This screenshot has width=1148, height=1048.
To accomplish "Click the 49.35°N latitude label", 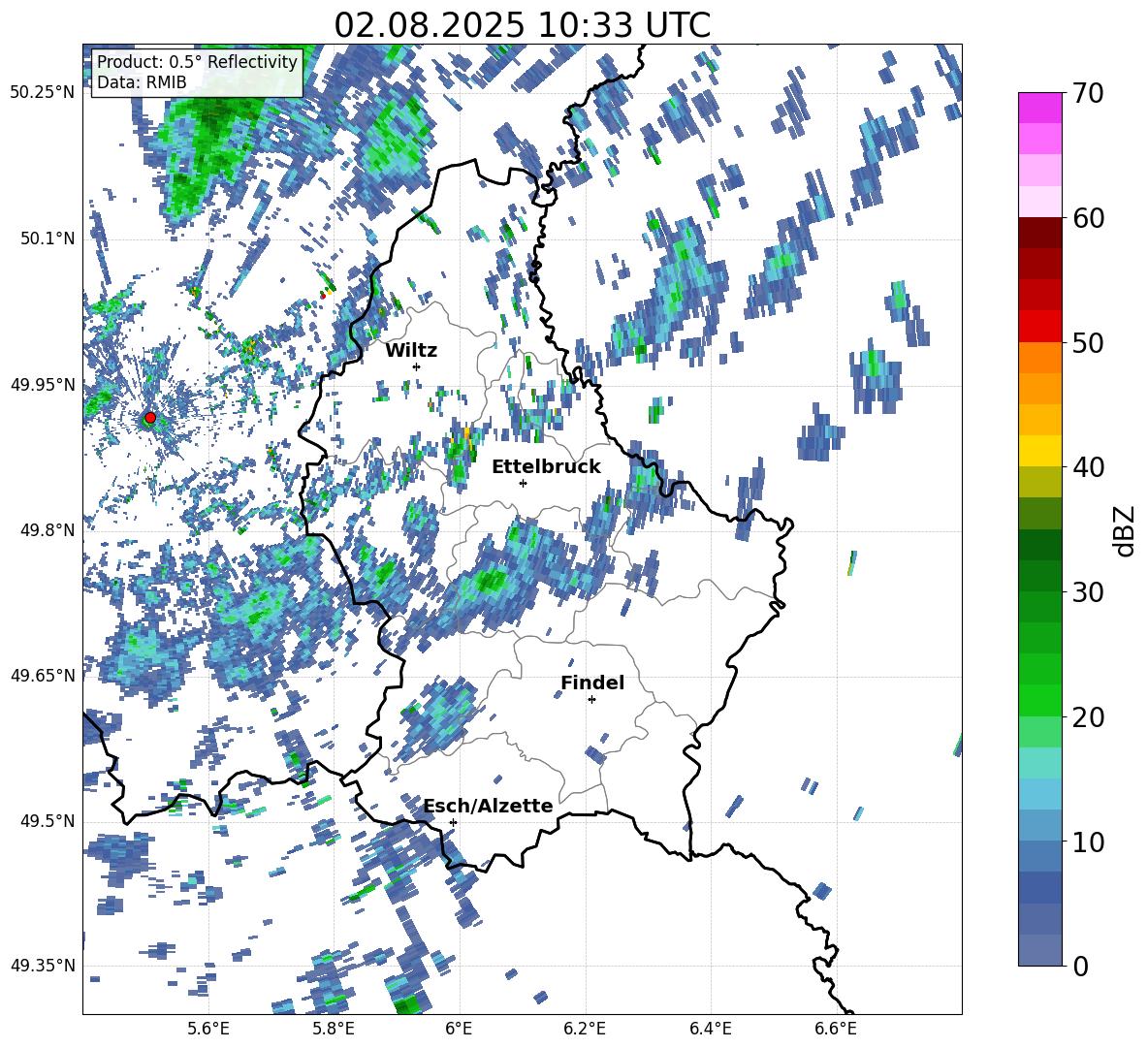I will pos(43,966).
